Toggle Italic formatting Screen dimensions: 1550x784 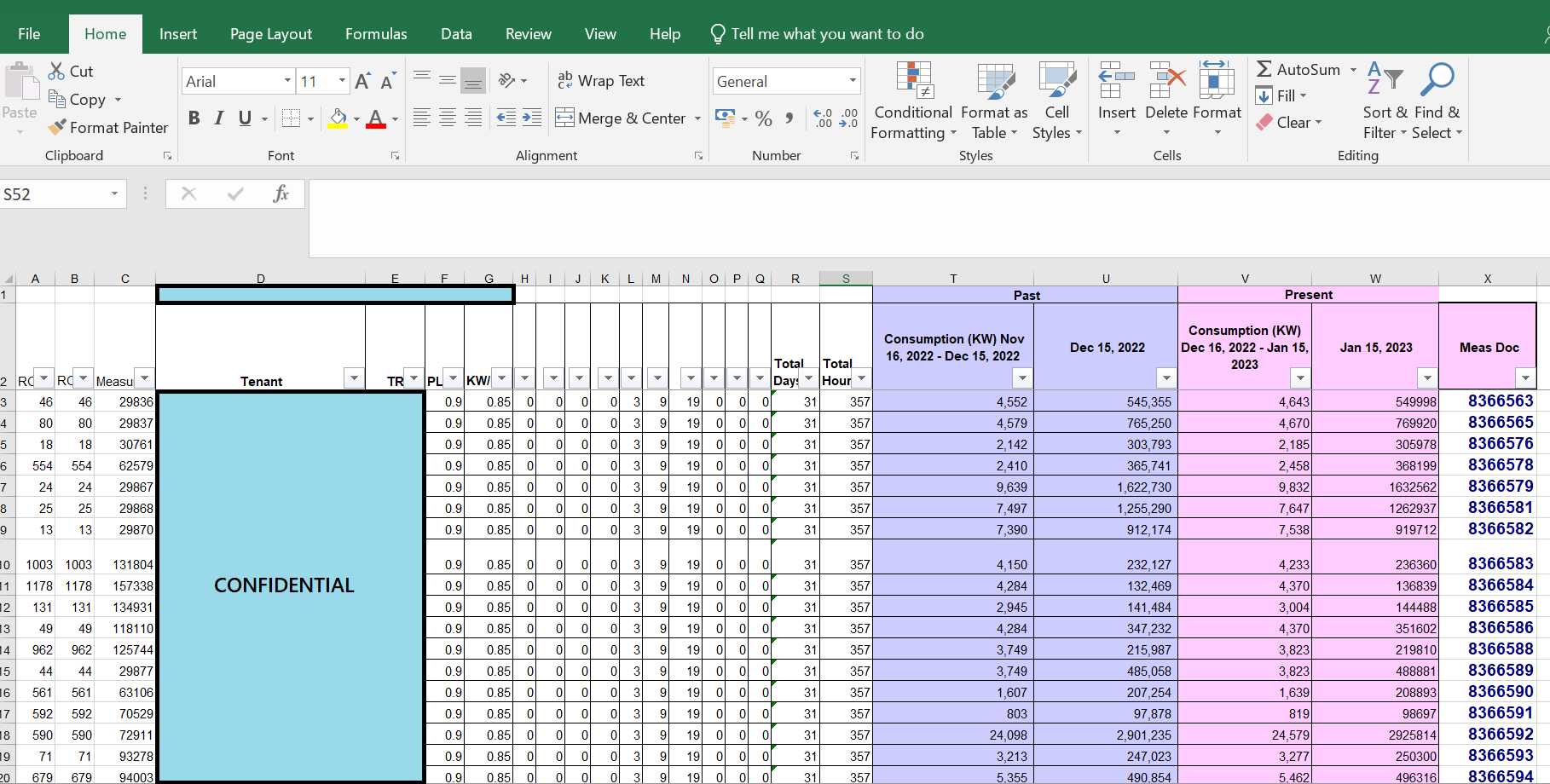click(x=219, y=118)
